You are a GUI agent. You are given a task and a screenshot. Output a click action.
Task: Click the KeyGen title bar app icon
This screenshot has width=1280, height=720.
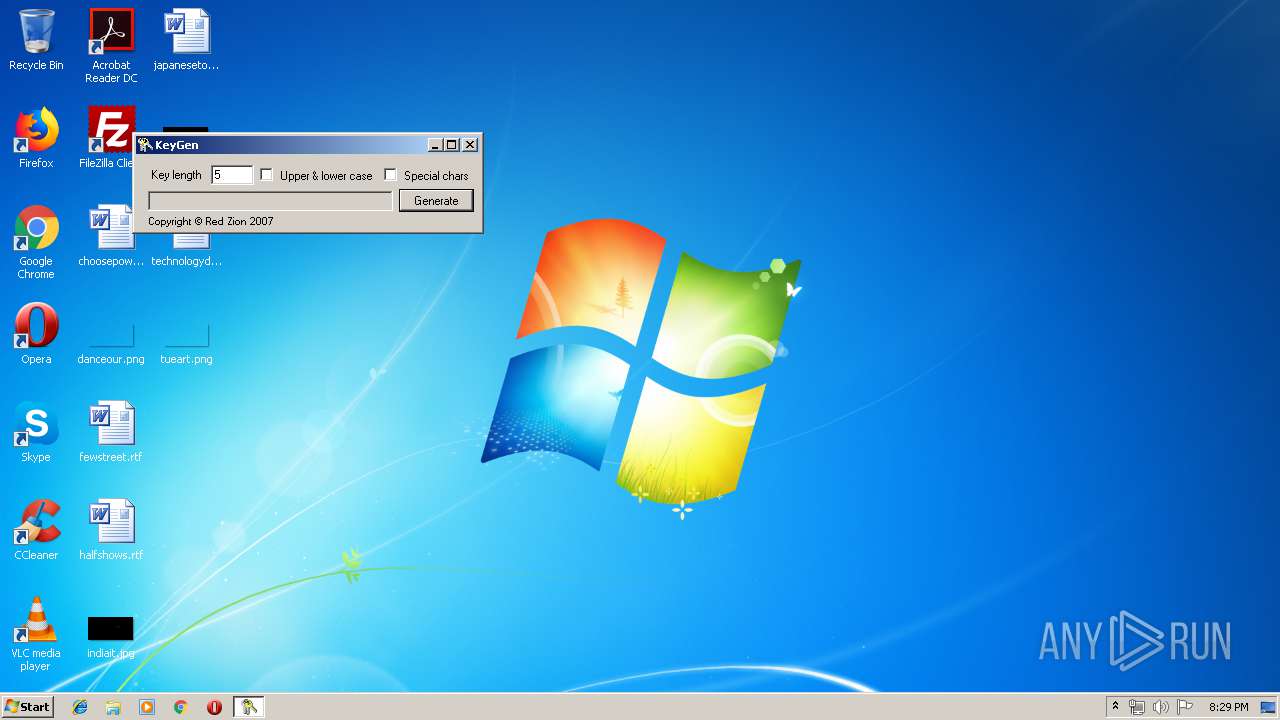(145, 145)
